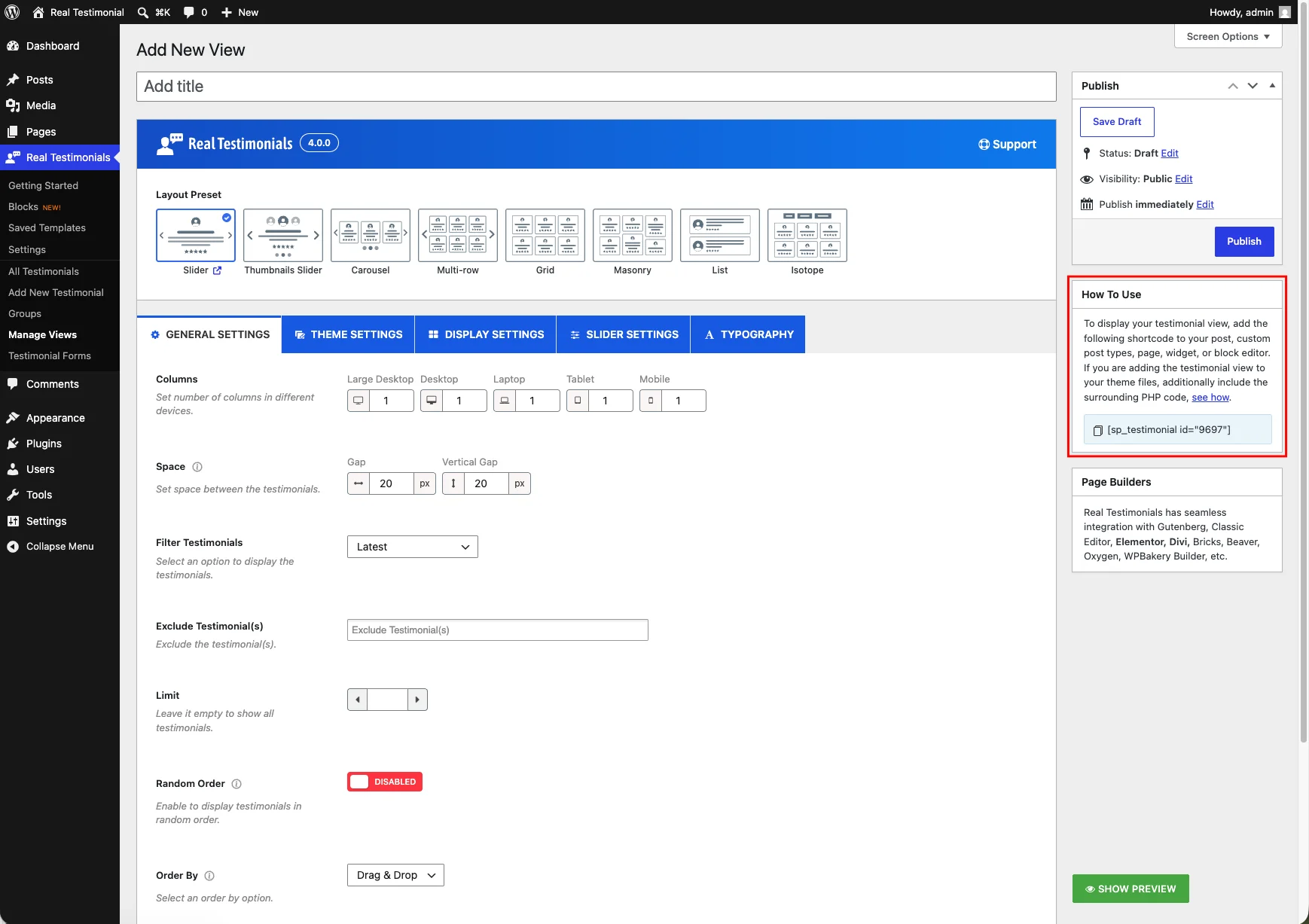The width and height of the screenshot is (1309, 924).
Task: Click the Order By info icon
Action: (209, 876)
